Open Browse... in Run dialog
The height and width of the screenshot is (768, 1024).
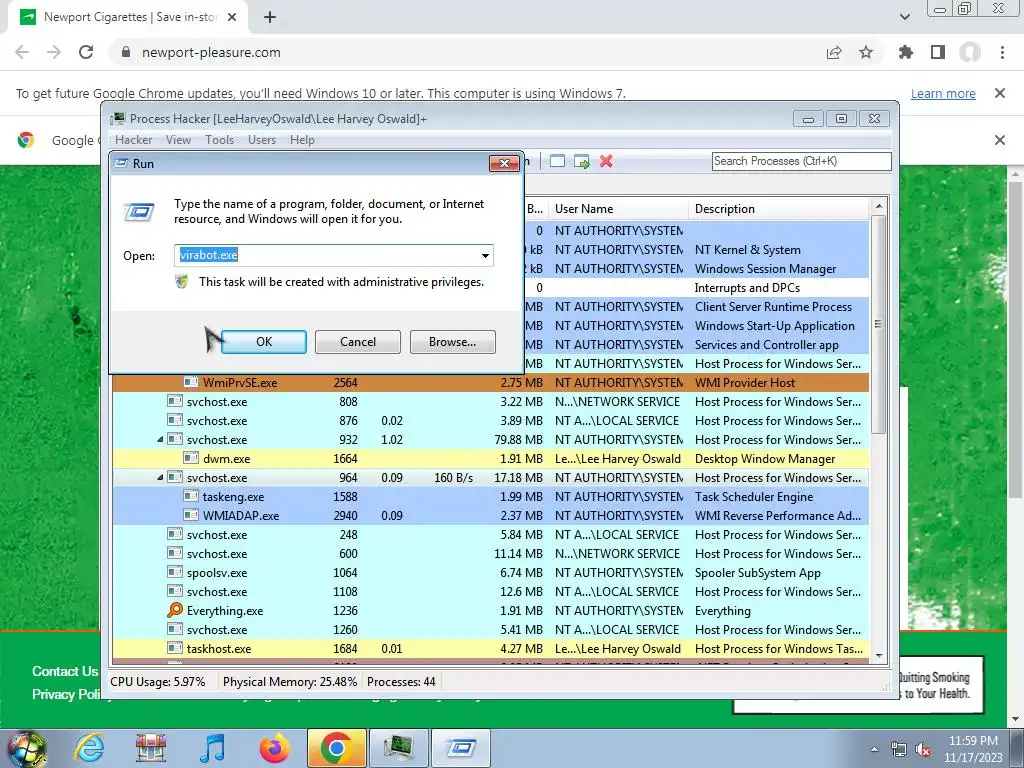click(453, 342)
